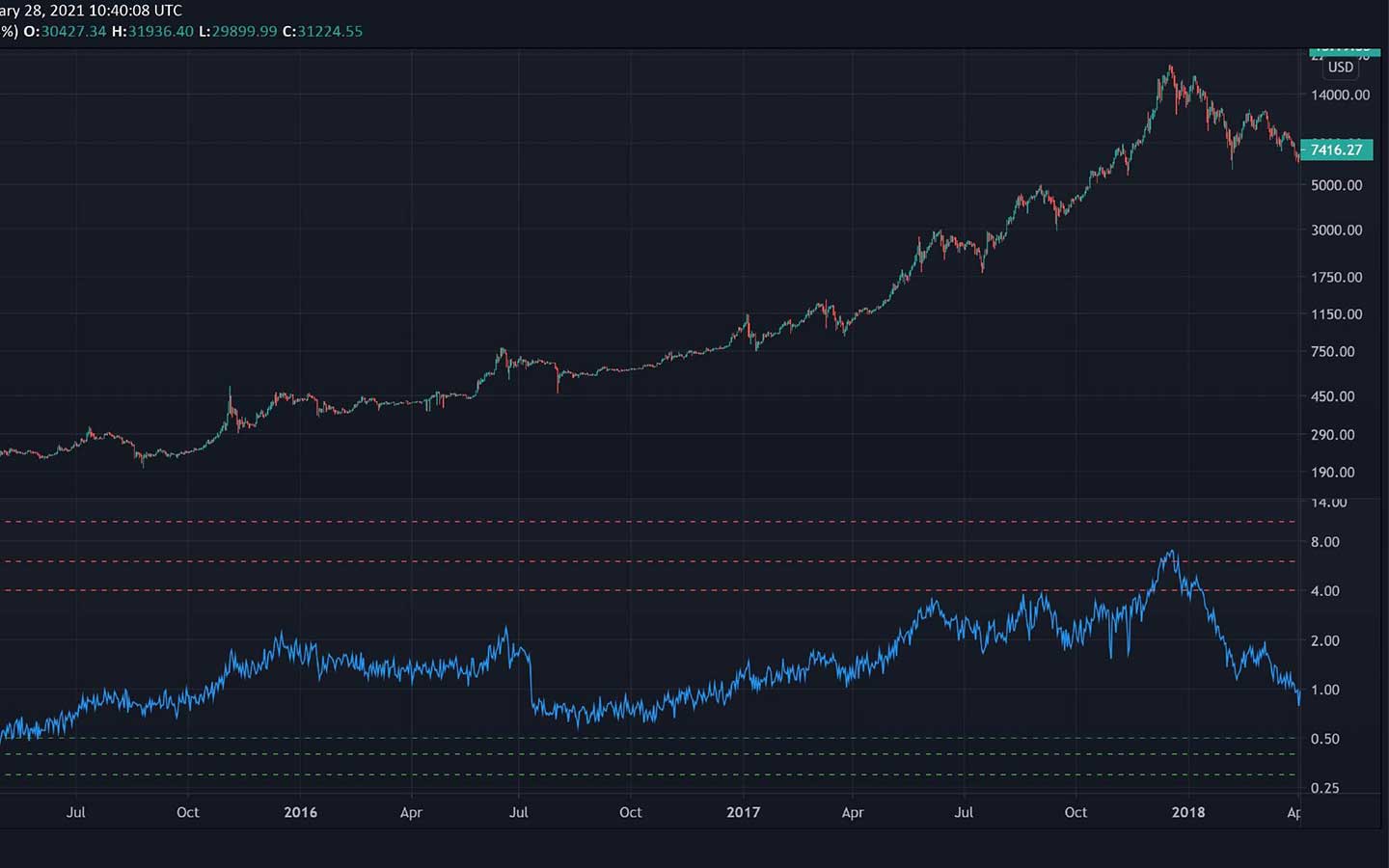Click the open price value 30427.34
The image size is (1389, 868).
click(73, 31)
